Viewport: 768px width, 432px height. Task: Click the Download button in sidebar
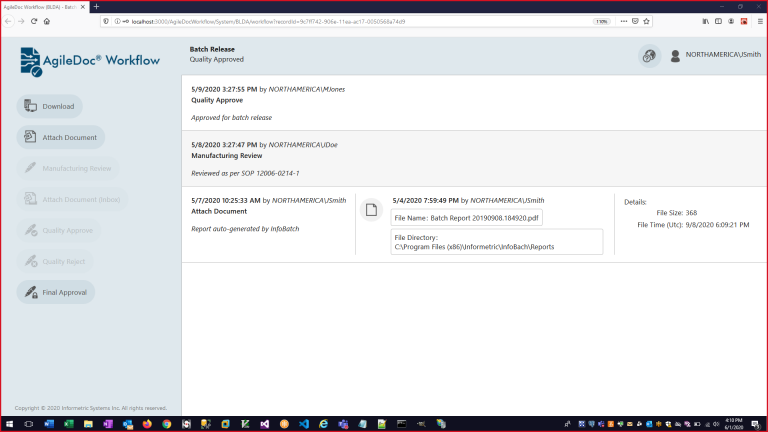point(49,106)
